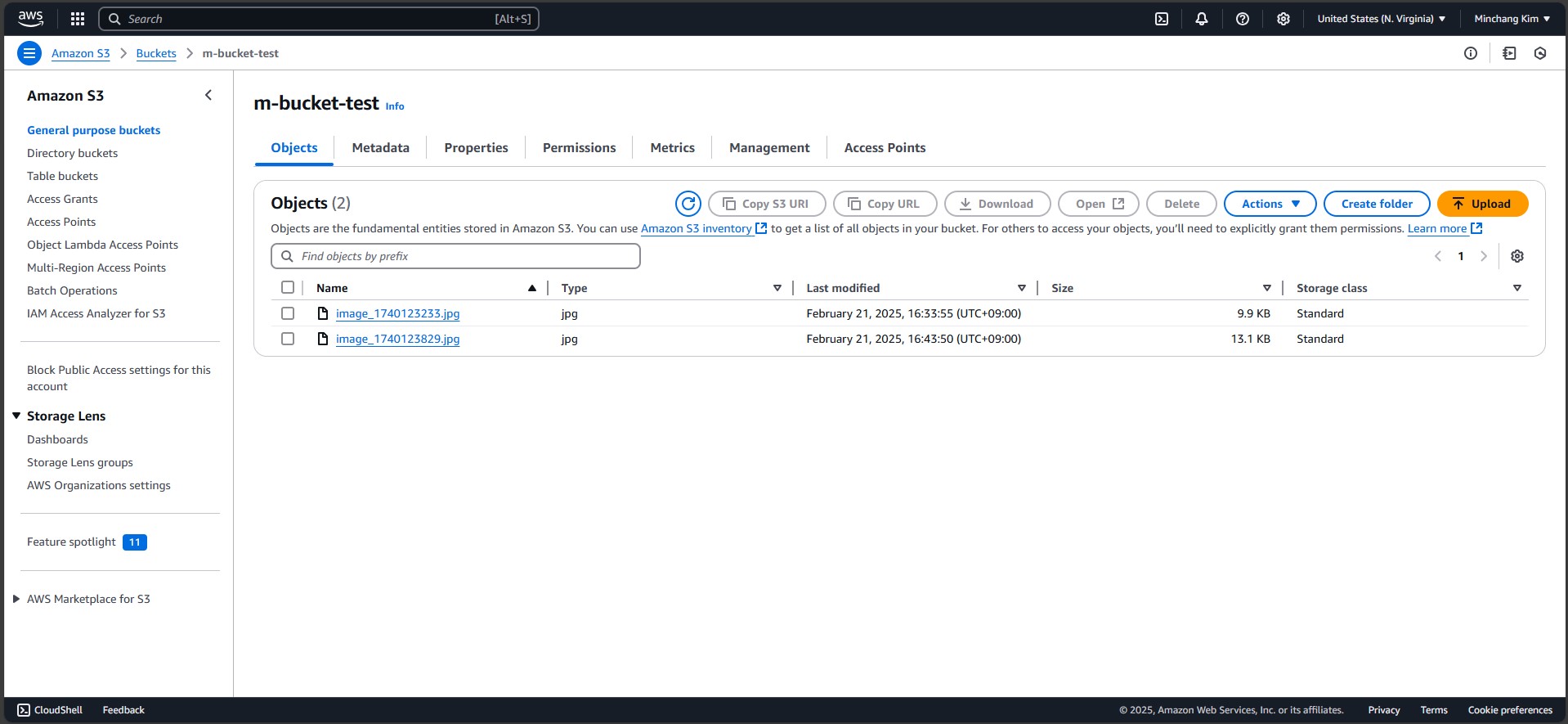Switch to the Permissions tab
The image size is (1568, 724).
(x=579, y=147)
